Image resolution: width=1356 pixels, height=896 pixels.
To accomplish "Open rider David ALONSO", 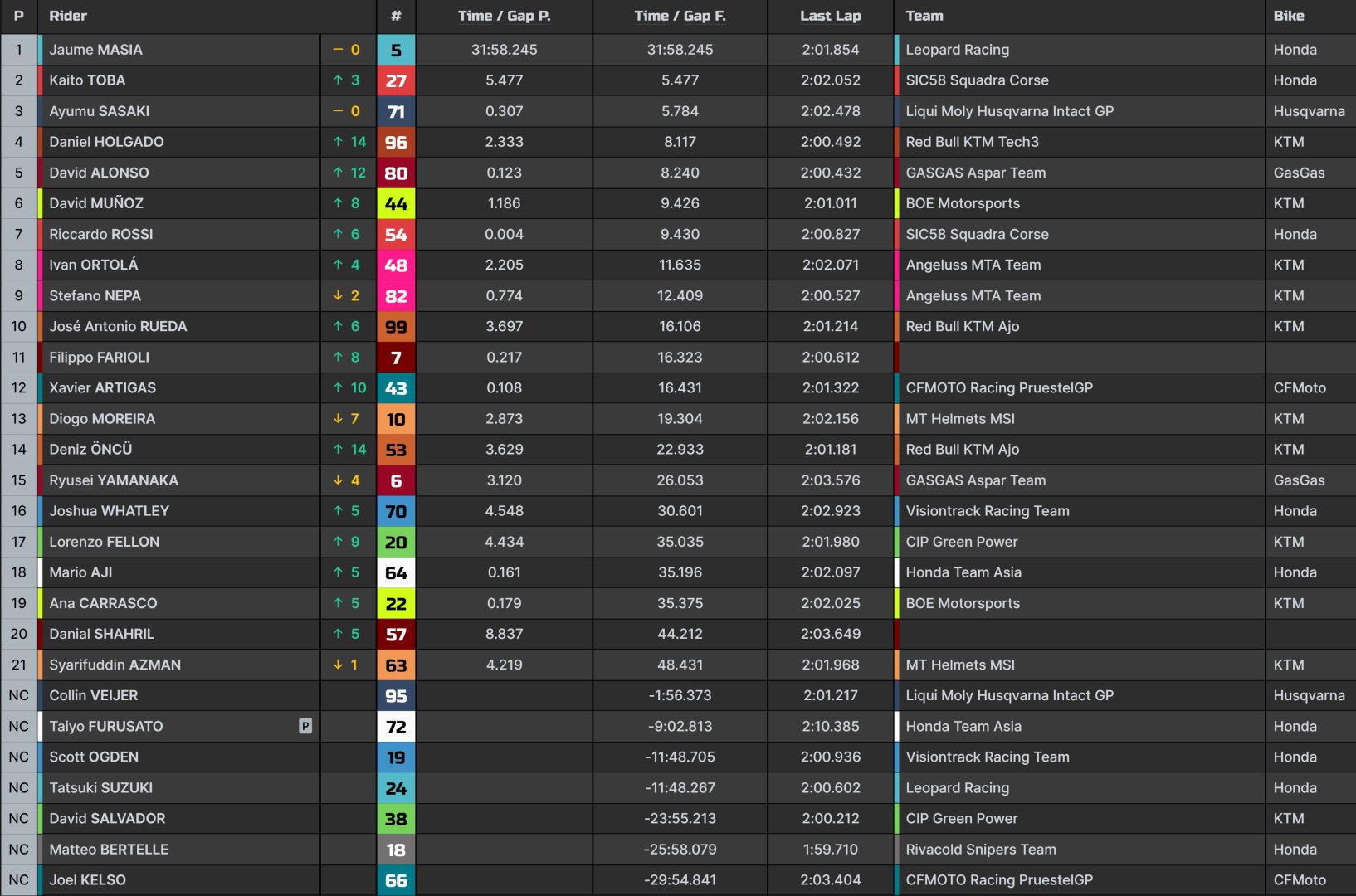I will [99, 173].
